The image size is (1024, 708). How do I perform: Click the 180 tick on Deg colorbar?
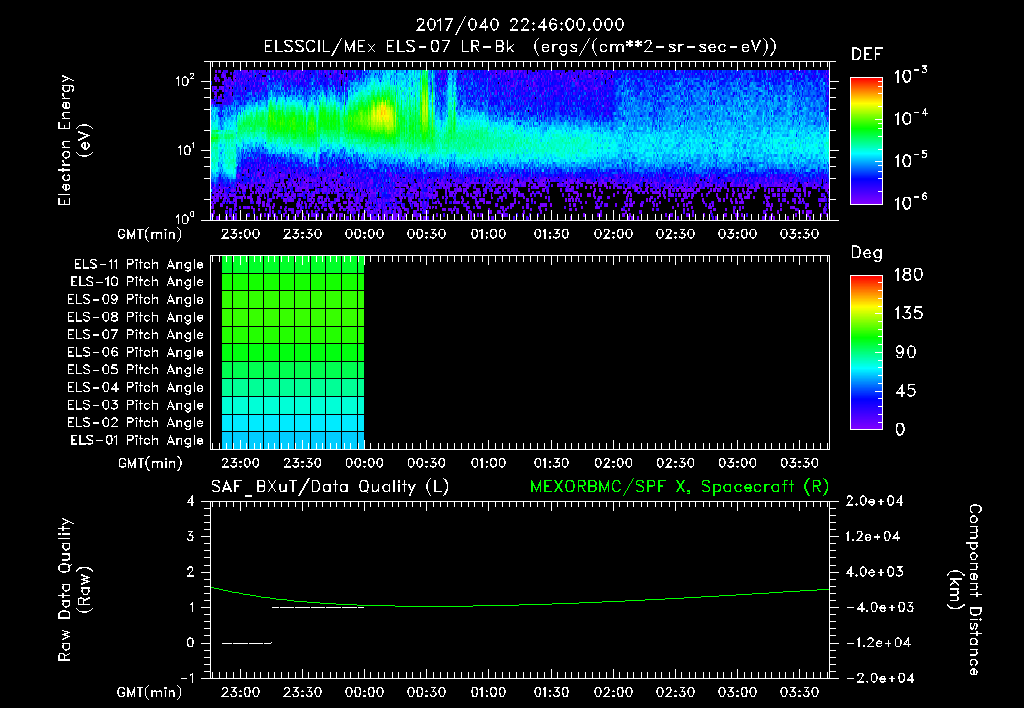click(x=908, y=275)
